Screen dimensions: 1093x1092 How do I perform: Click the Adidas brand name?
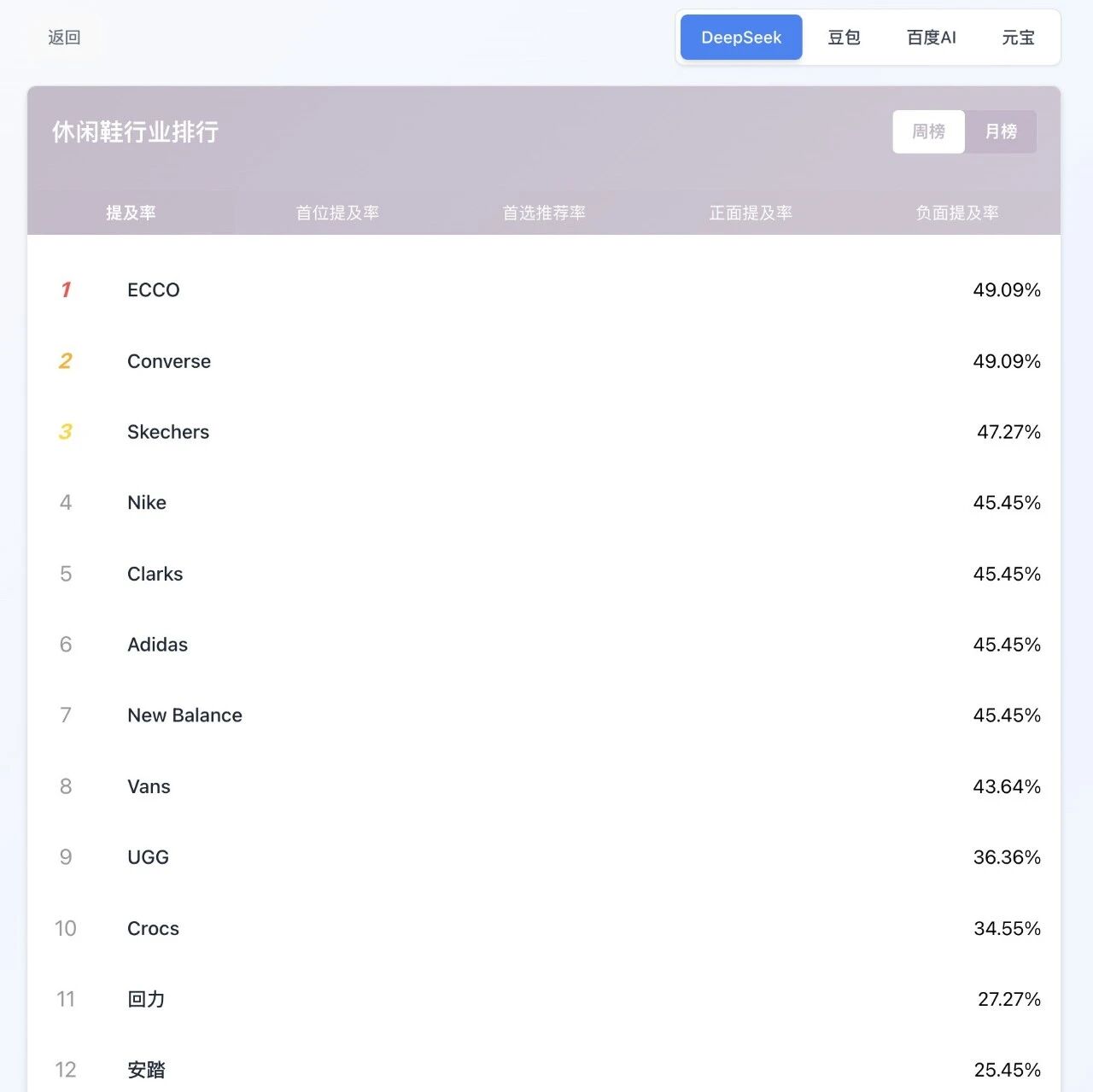[158, 645]
